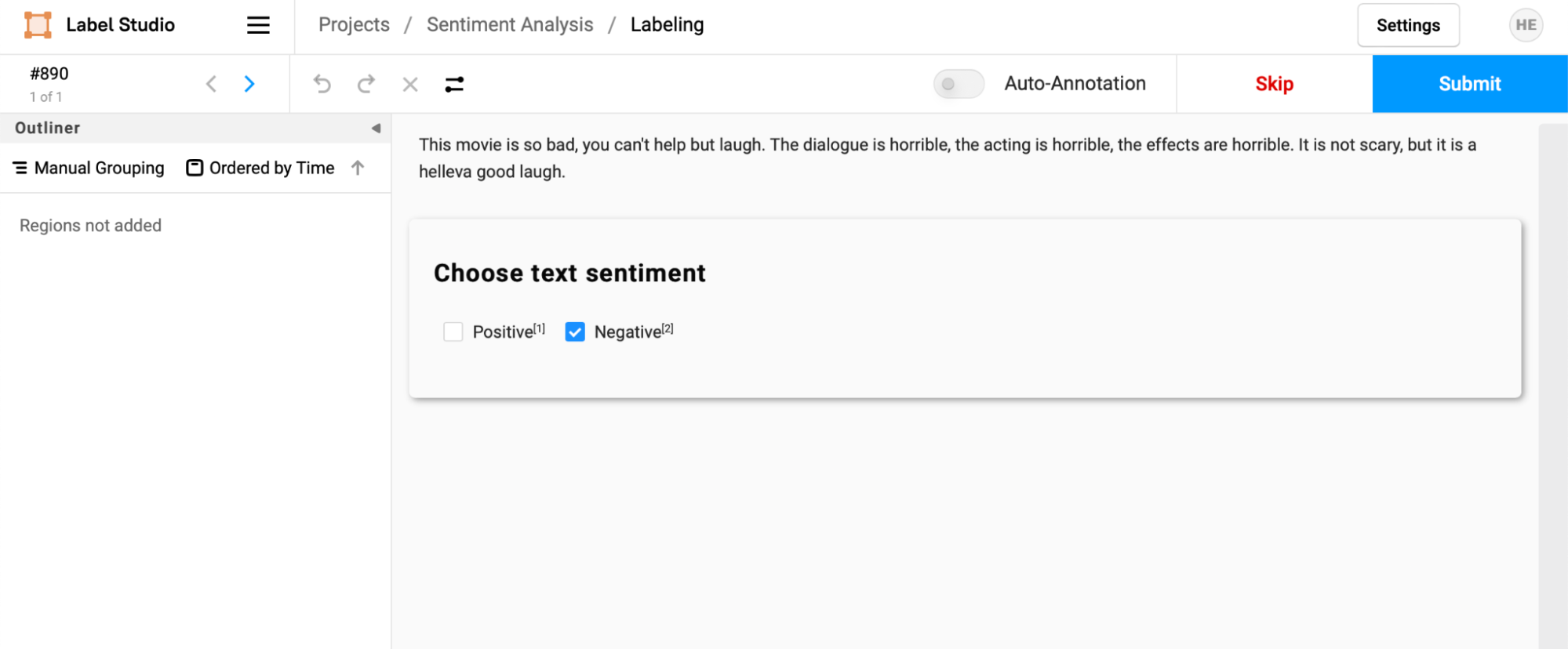Screen dimensions: 1568x649
Task: Undo the last annotation action
Action: (x=322, y=84)
